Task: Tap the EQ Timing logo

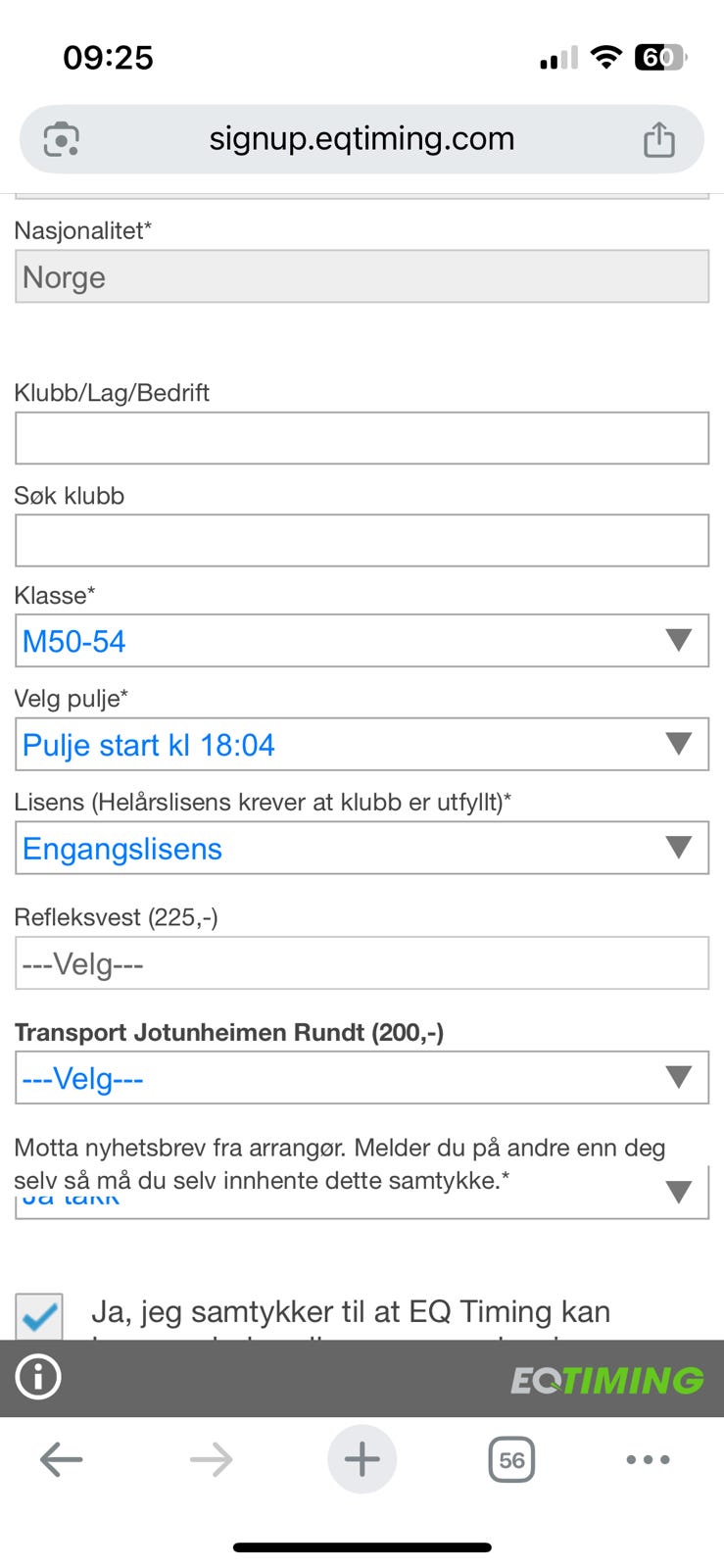Action: (606, 1380)
